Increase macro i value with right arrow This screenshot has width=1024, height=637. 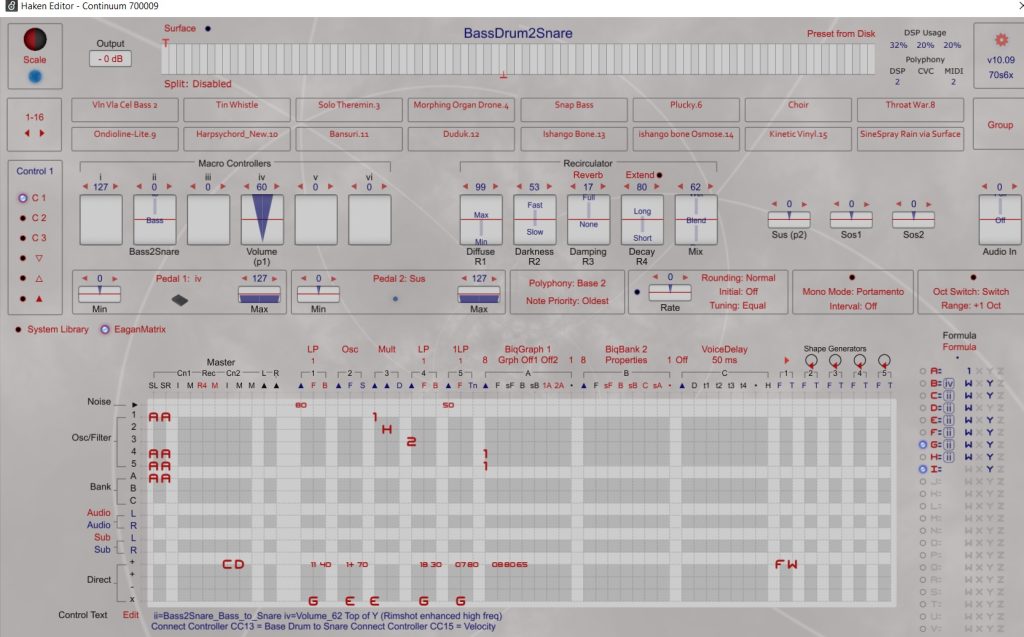(116, 187)
